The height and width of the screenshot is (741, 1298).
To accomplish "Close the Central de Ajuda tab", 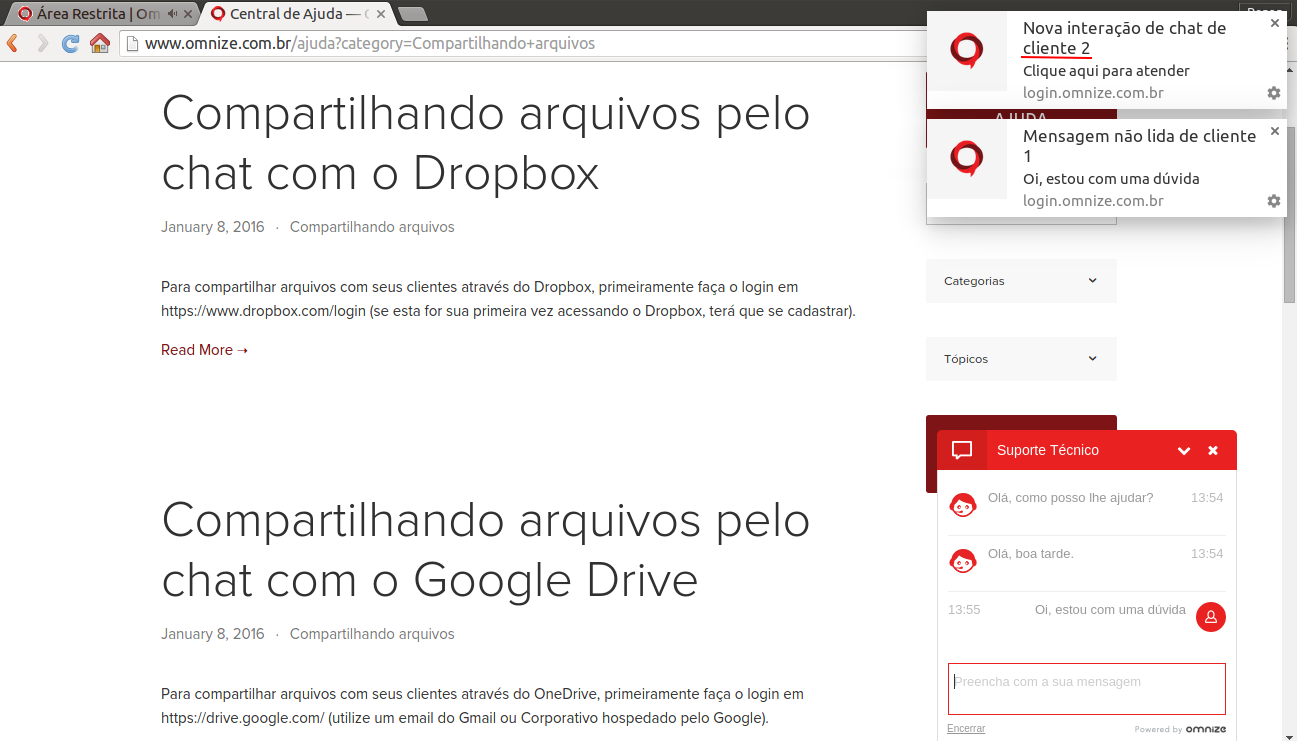I will (381, 14).
